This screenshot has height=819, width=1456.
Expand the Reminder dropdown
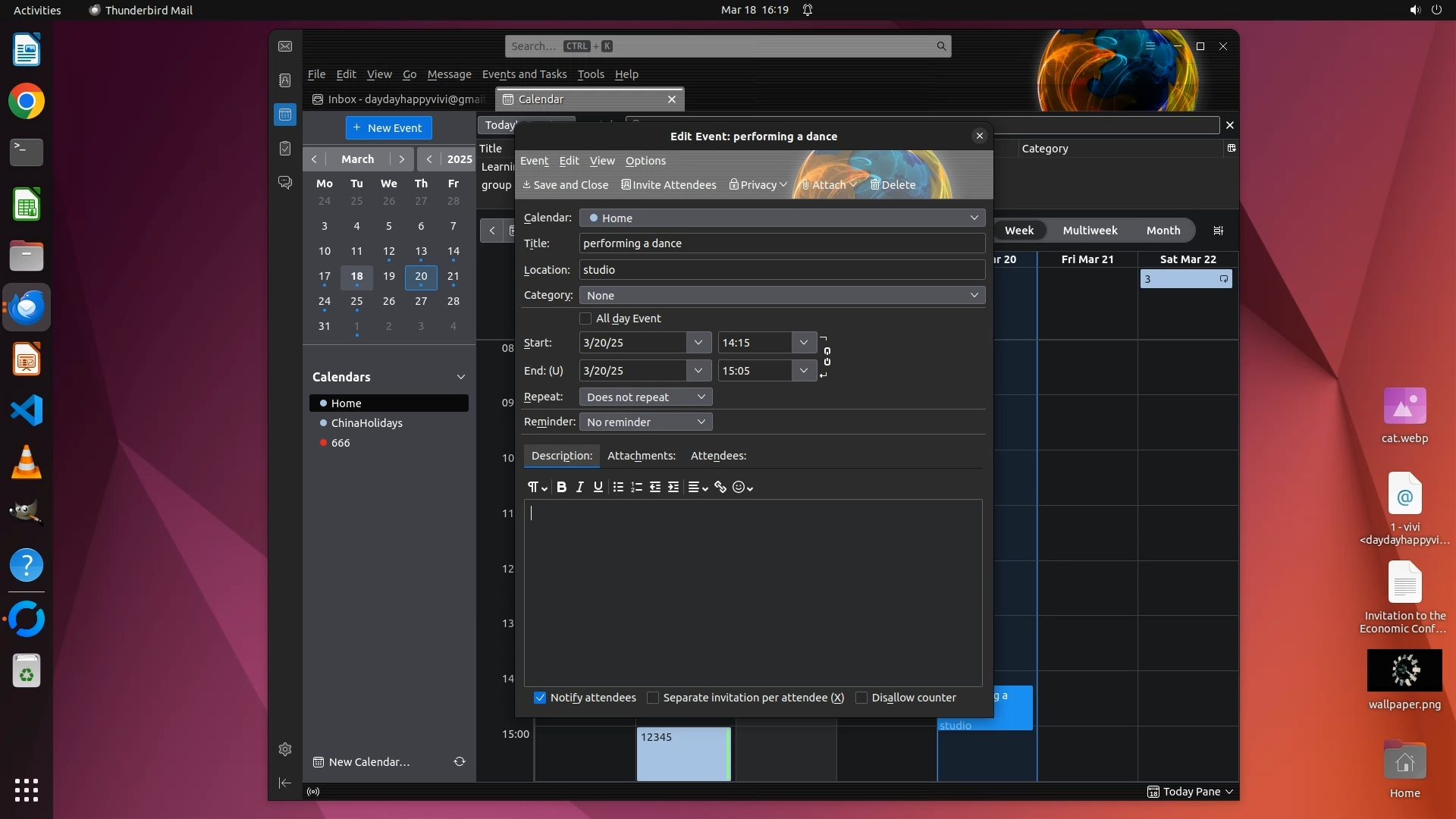[x=645, y=422]
